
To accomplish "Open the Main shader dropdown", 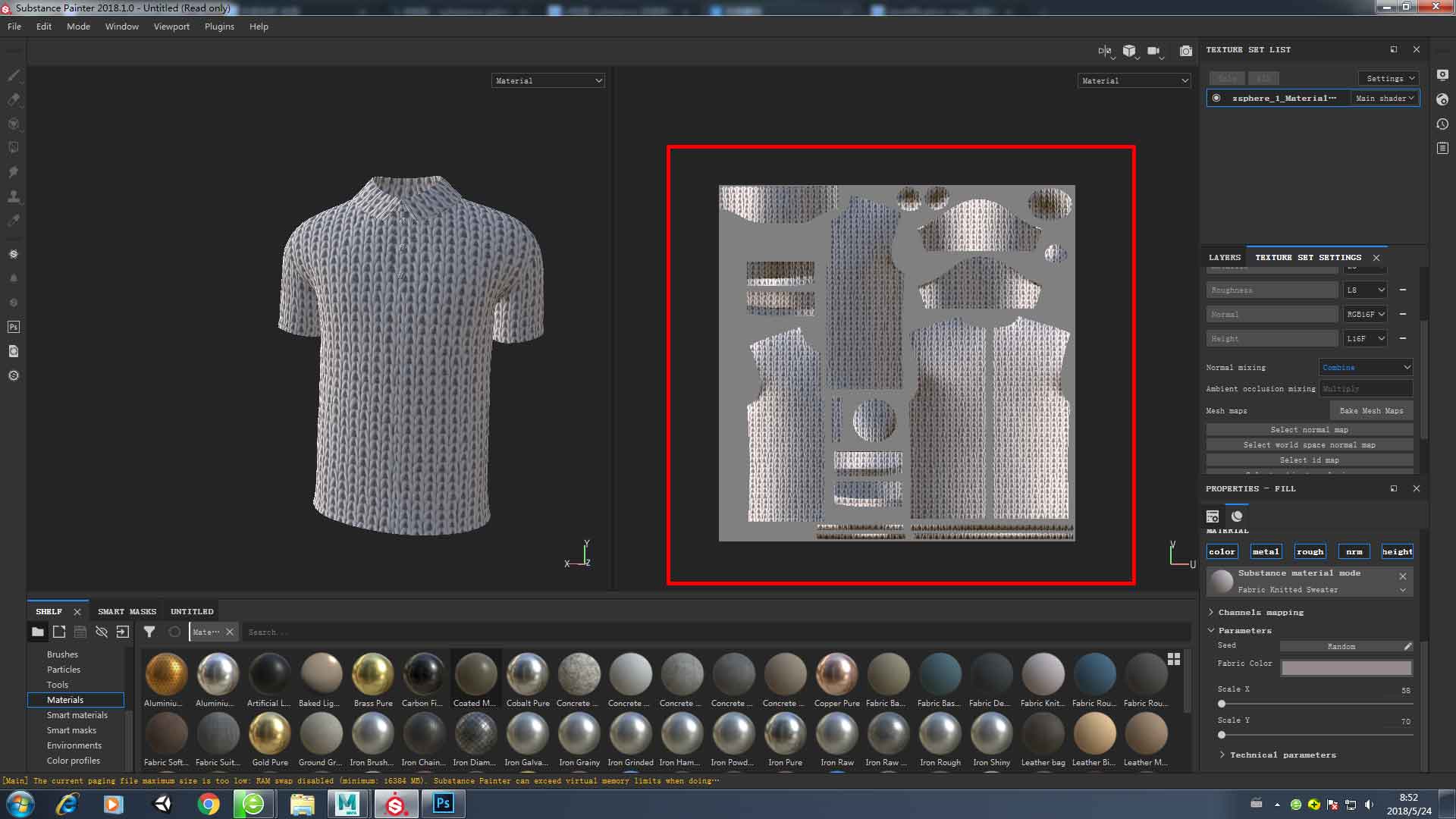I will point(1385,98).
